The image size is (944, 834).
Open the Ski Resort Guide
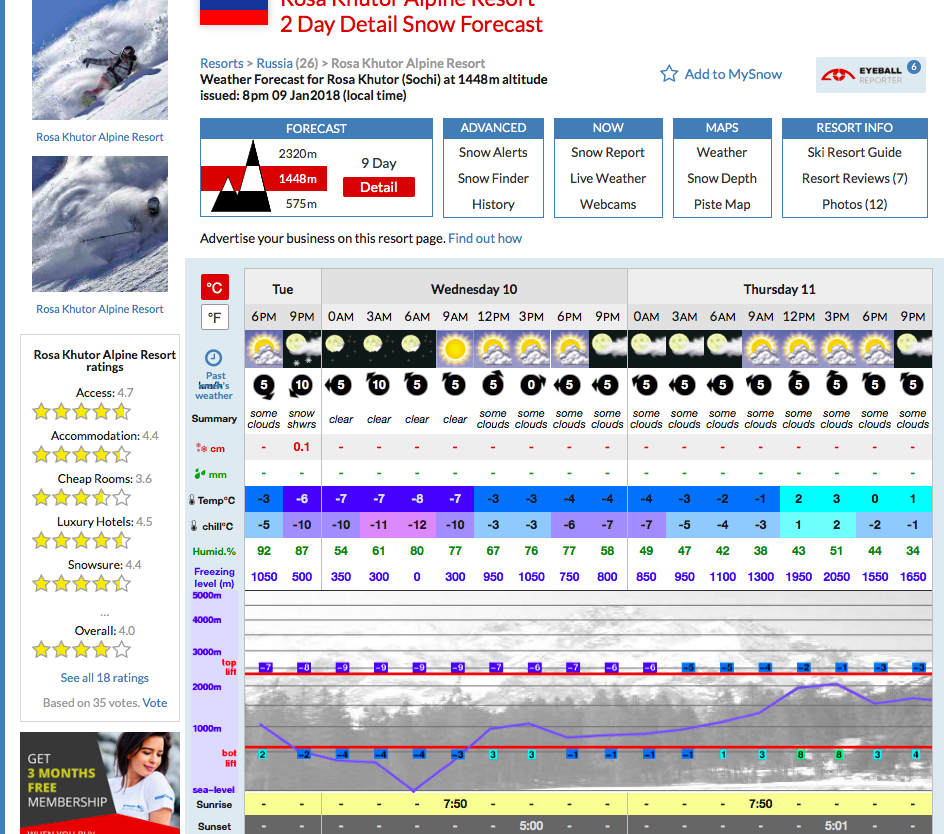click(x=854, y=152)
